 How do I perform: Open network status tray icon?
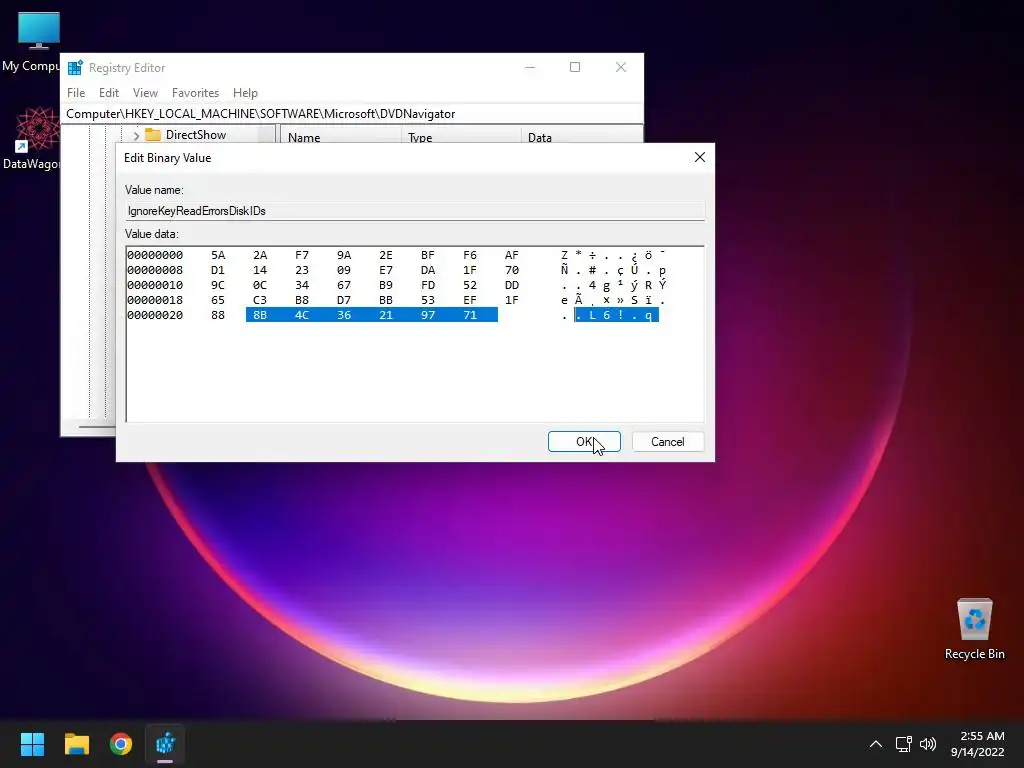pos(903,744)
